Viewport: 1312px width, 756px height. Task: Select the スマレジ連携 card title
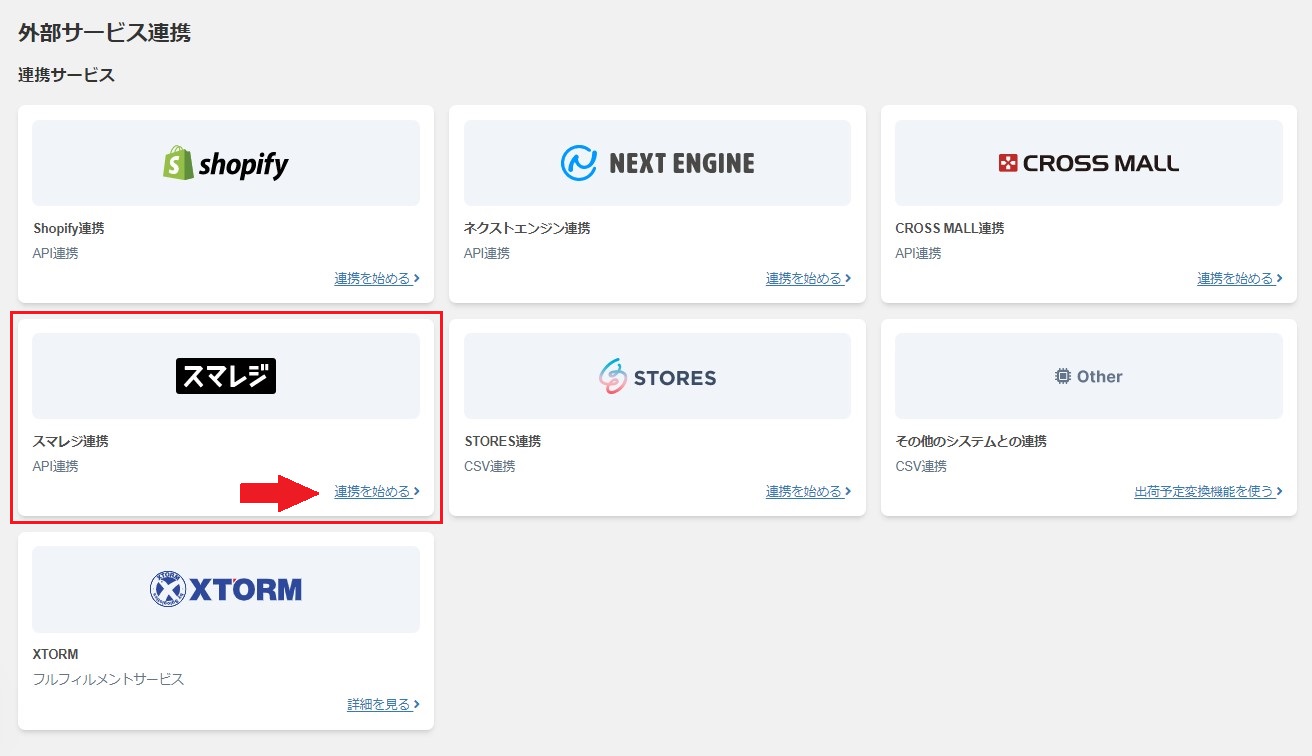(x=71, y=442)
